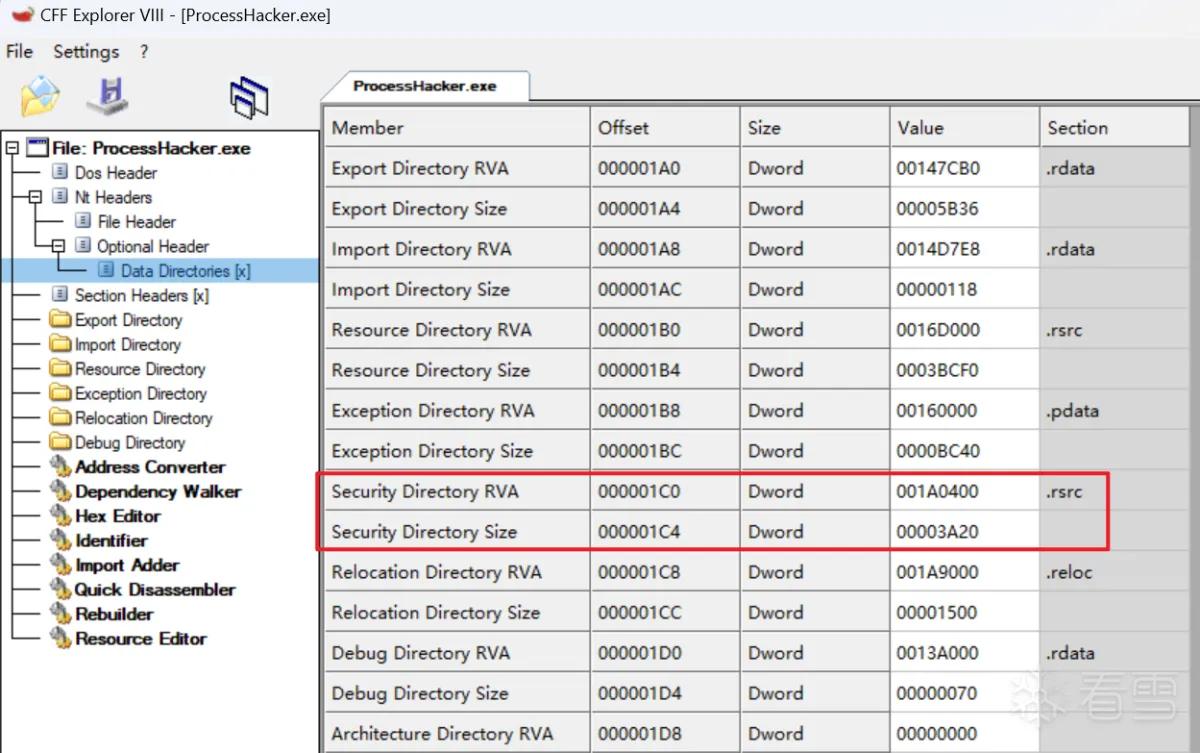The height and width of the screenshot is (753, 1200).
Task: Click Exception Directory RVA value 00160000
Action: tap(965, 410)
